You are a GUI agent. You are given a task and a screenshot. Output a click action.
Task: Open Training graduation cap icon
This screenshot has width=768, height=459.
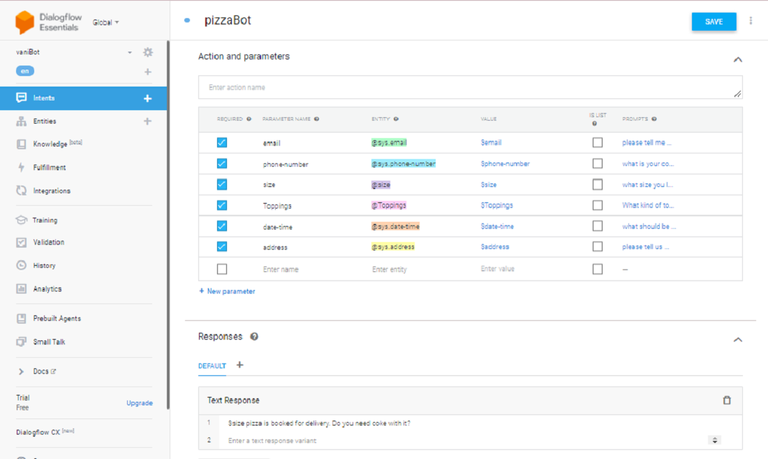pos(21,220)
